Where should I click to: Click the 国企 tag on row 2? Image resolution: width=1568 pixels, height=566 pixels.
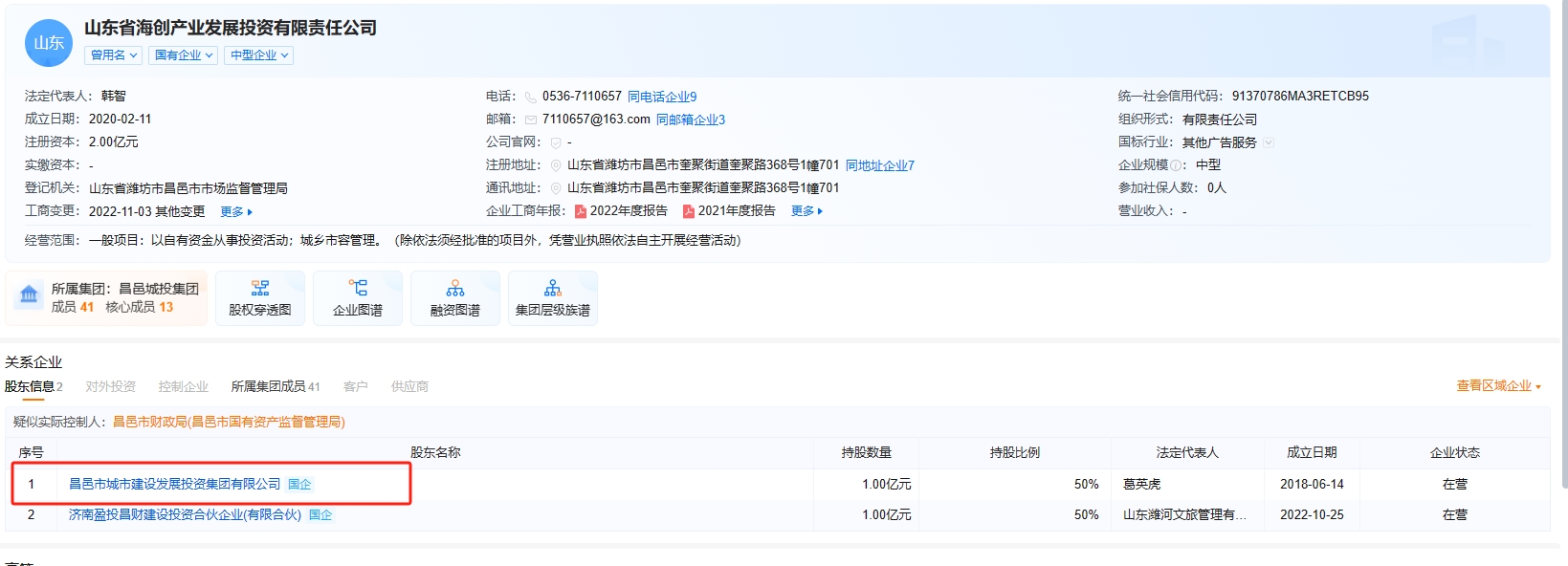click(x=320, y=515)
